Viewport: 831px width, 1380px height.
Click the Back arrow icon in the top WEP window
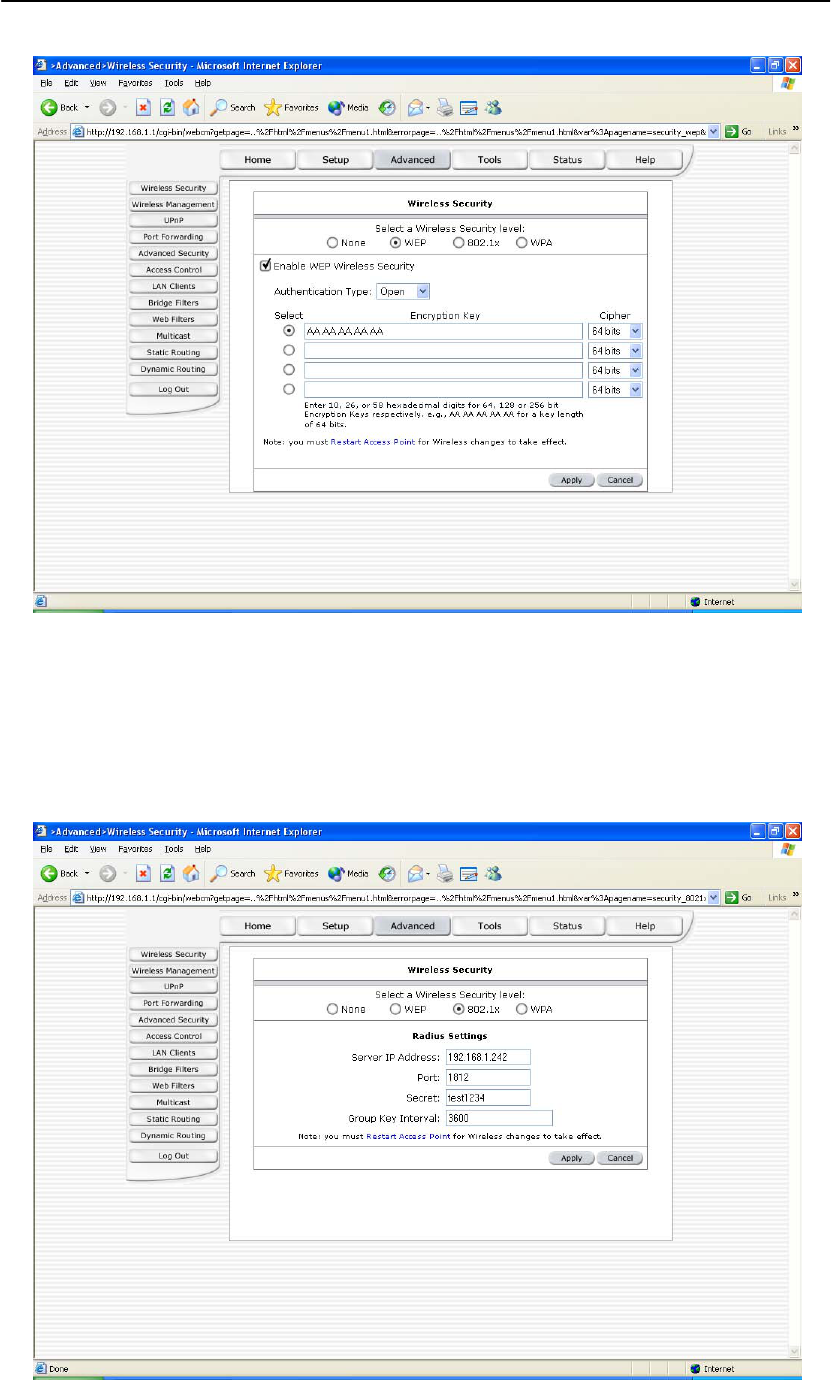(x=47, y=107)
